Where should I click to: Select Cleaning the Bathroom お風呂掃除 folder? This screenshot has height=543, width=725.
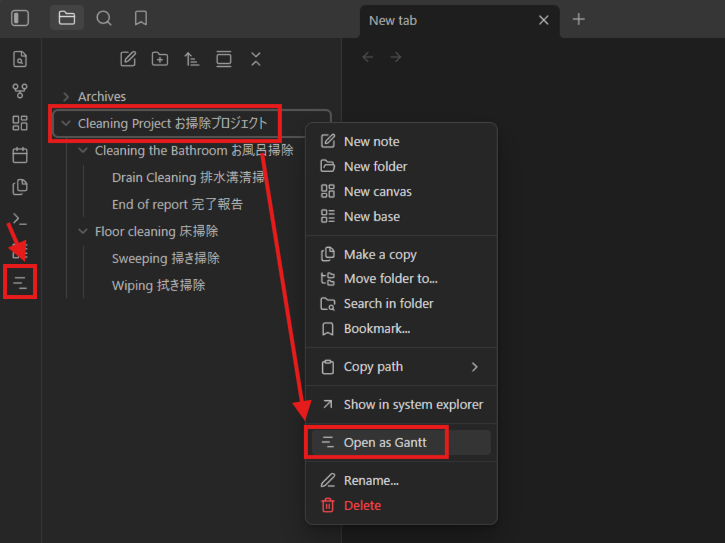click(194, 150)
